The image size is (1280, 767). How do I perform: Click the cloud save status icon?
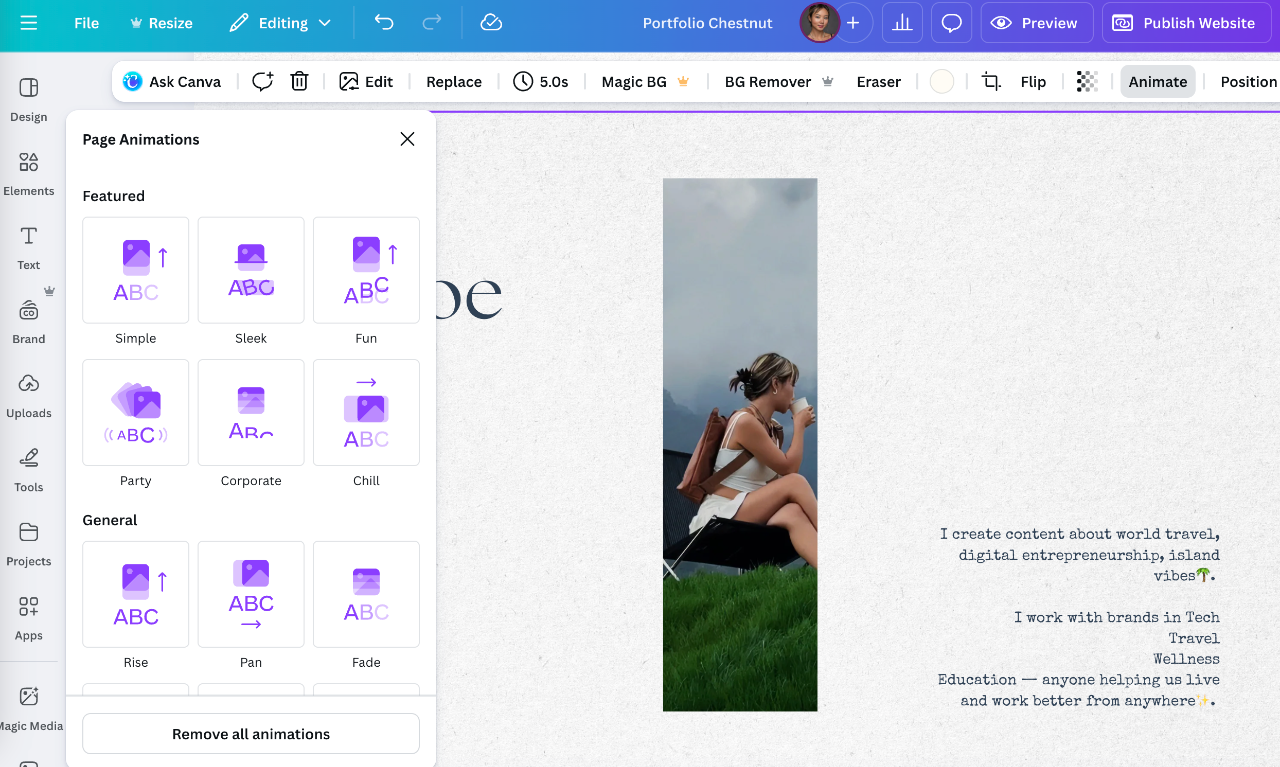click(x=491, y=23)
